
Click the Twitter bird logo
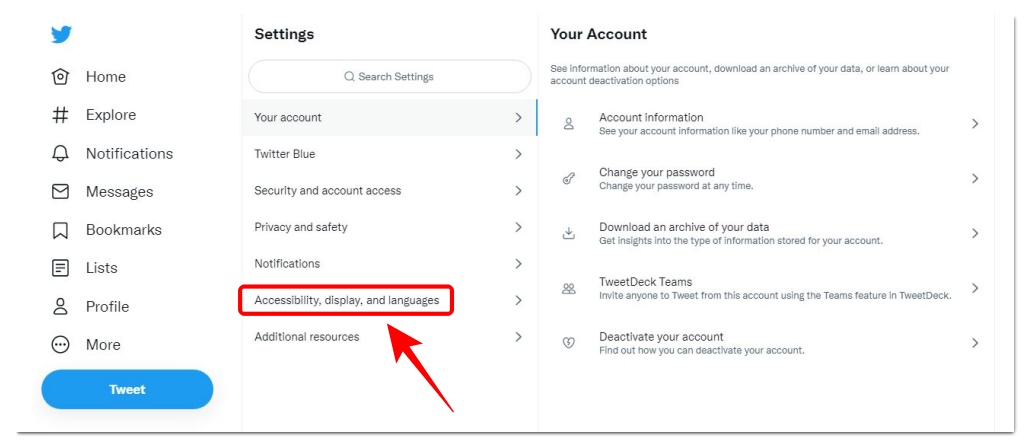pos(61,35)
